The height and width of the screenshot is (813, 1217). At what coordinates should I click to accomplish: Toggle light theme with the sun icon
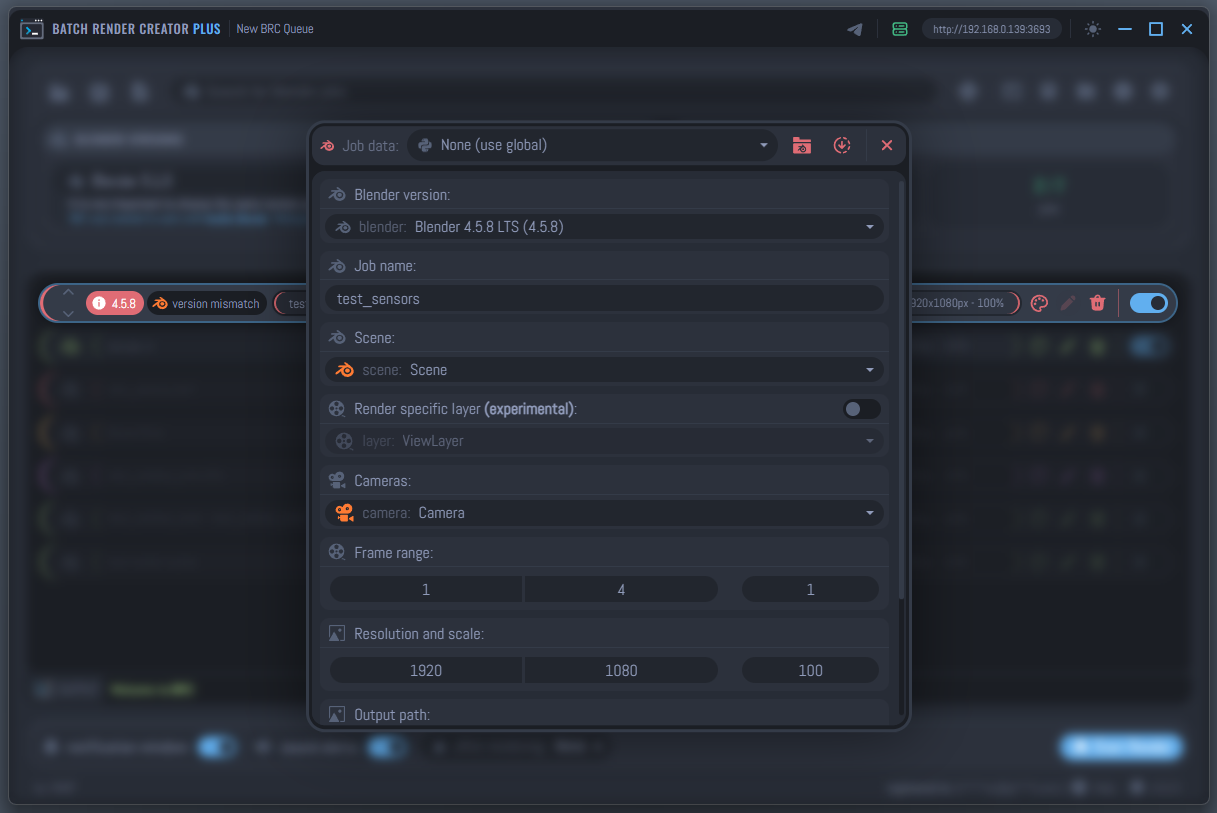coord(1093,29)
